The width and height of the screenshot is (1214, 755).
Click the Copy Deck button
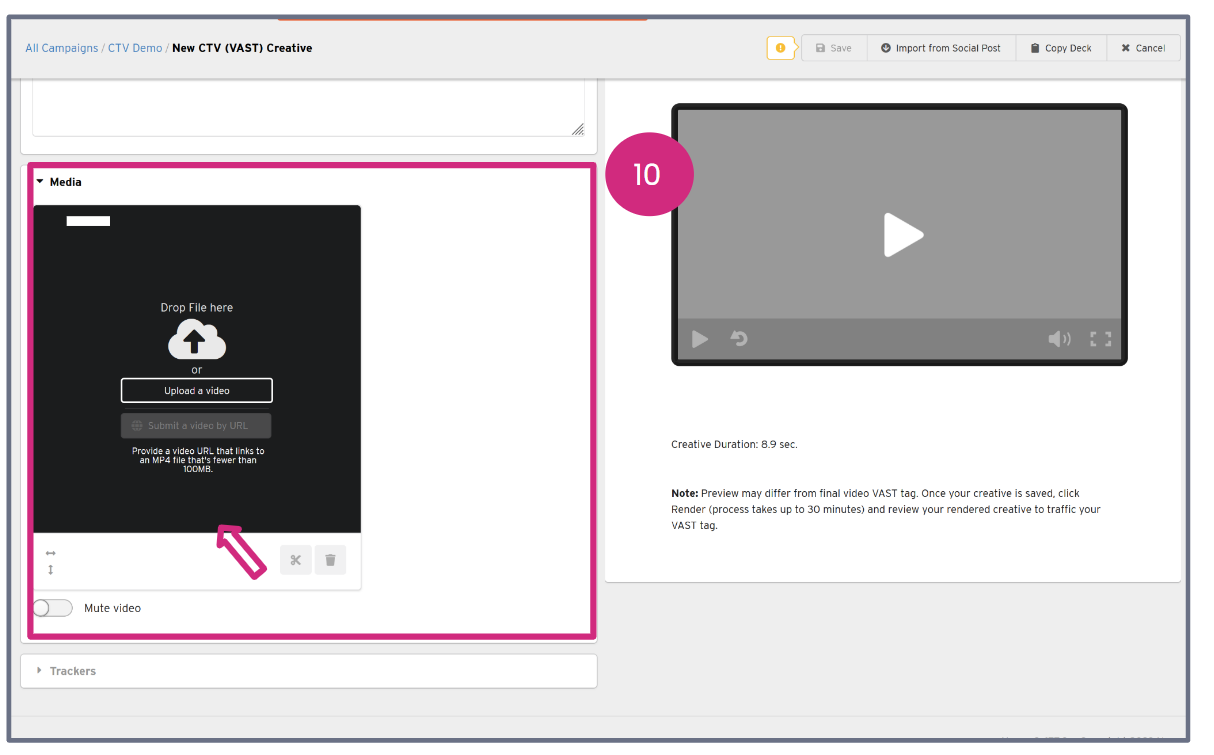point(1061,48)
